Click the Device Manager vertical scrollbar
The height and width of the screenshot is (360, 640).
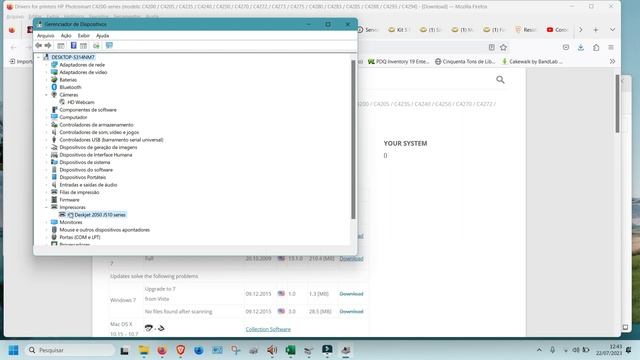pyautogui.click(x=353, y=139)
